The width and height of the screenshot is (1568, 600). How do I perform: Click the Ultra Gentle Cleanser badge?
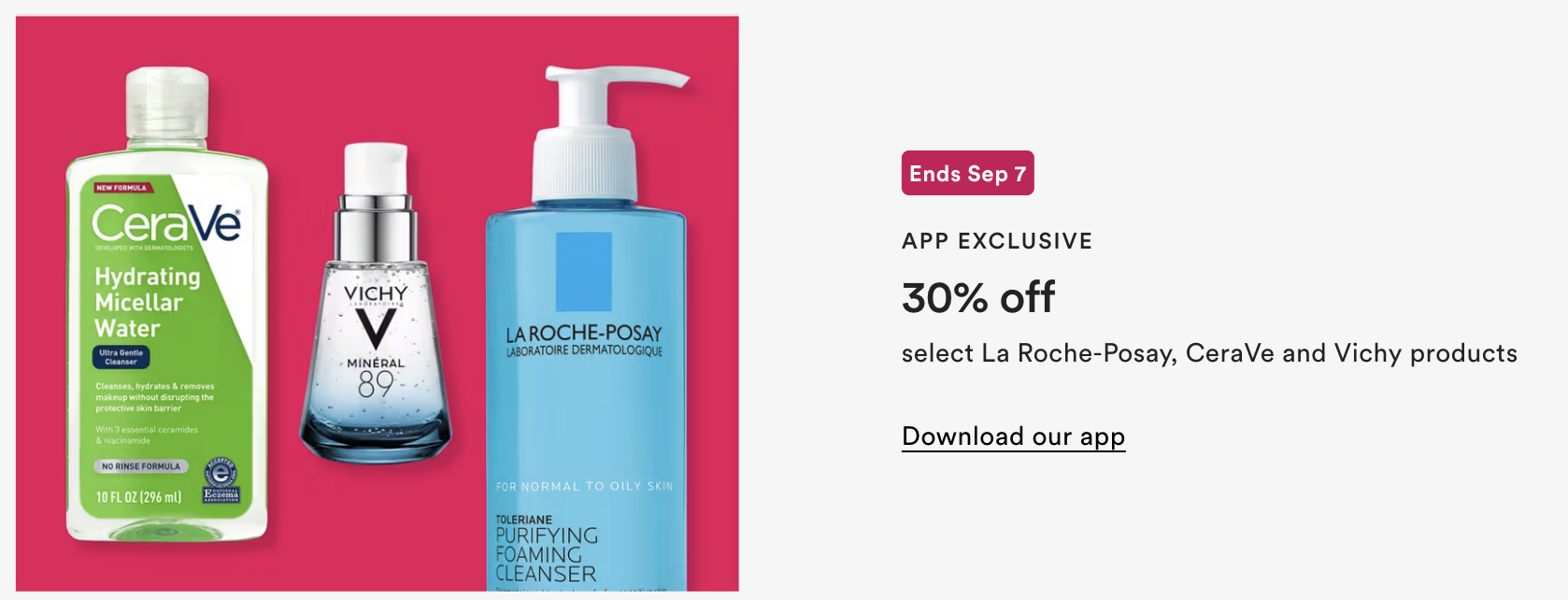click(x=121, y=357)
